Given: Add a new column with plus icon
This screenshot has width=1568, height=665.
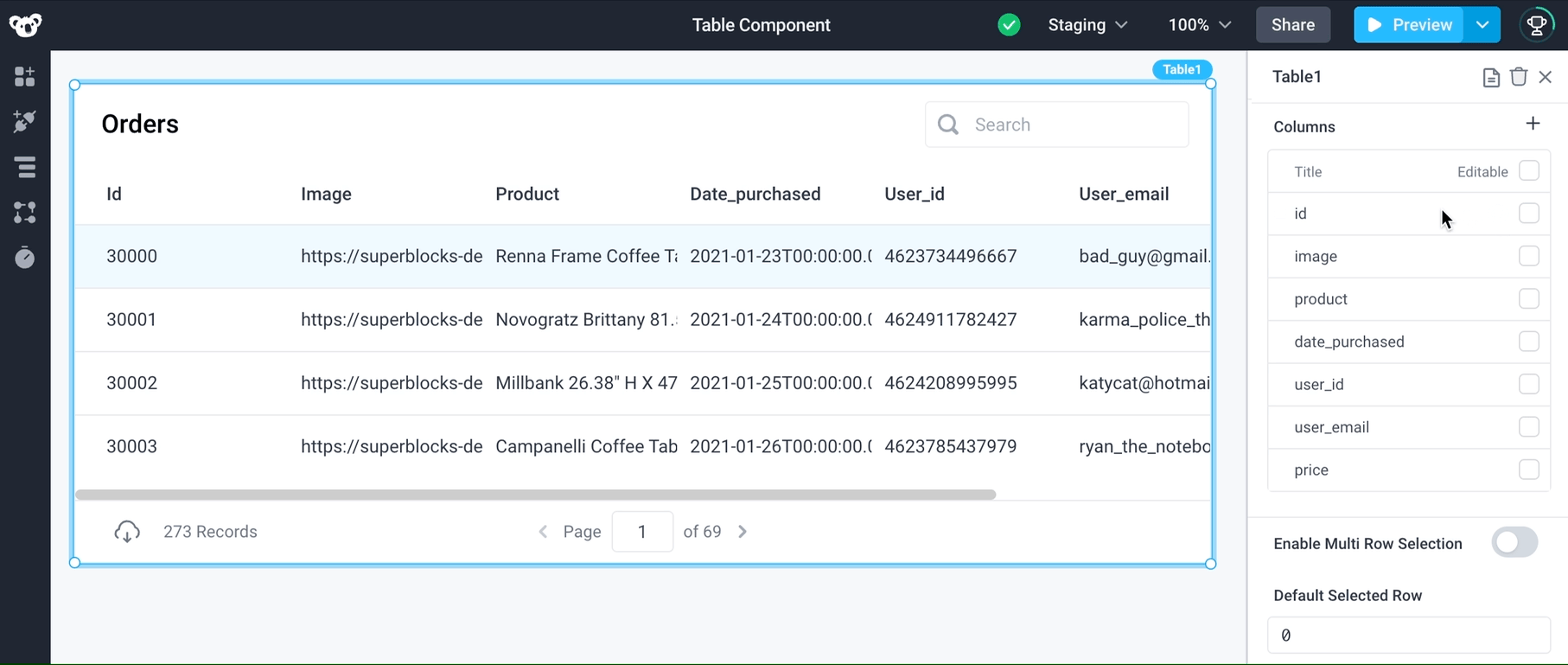Looking at the screenshot, I should (1533, 125).
